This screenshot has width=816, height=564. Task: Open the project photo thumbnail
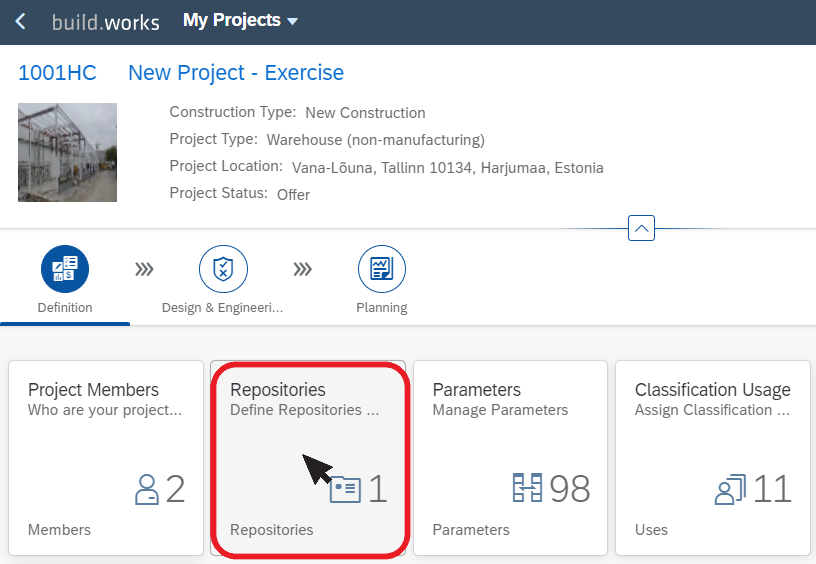click(x=68, y=152)
